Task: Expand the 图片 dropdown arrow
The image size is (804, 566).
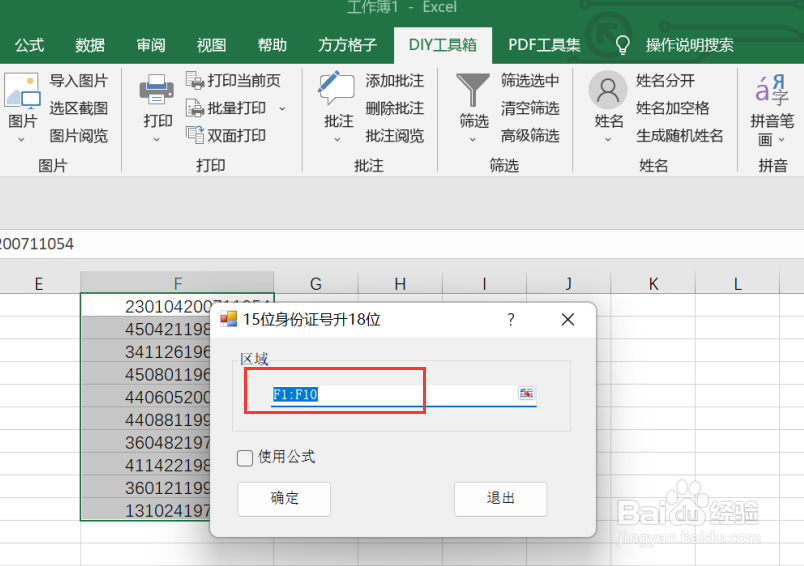Action: tap(21, 139)
